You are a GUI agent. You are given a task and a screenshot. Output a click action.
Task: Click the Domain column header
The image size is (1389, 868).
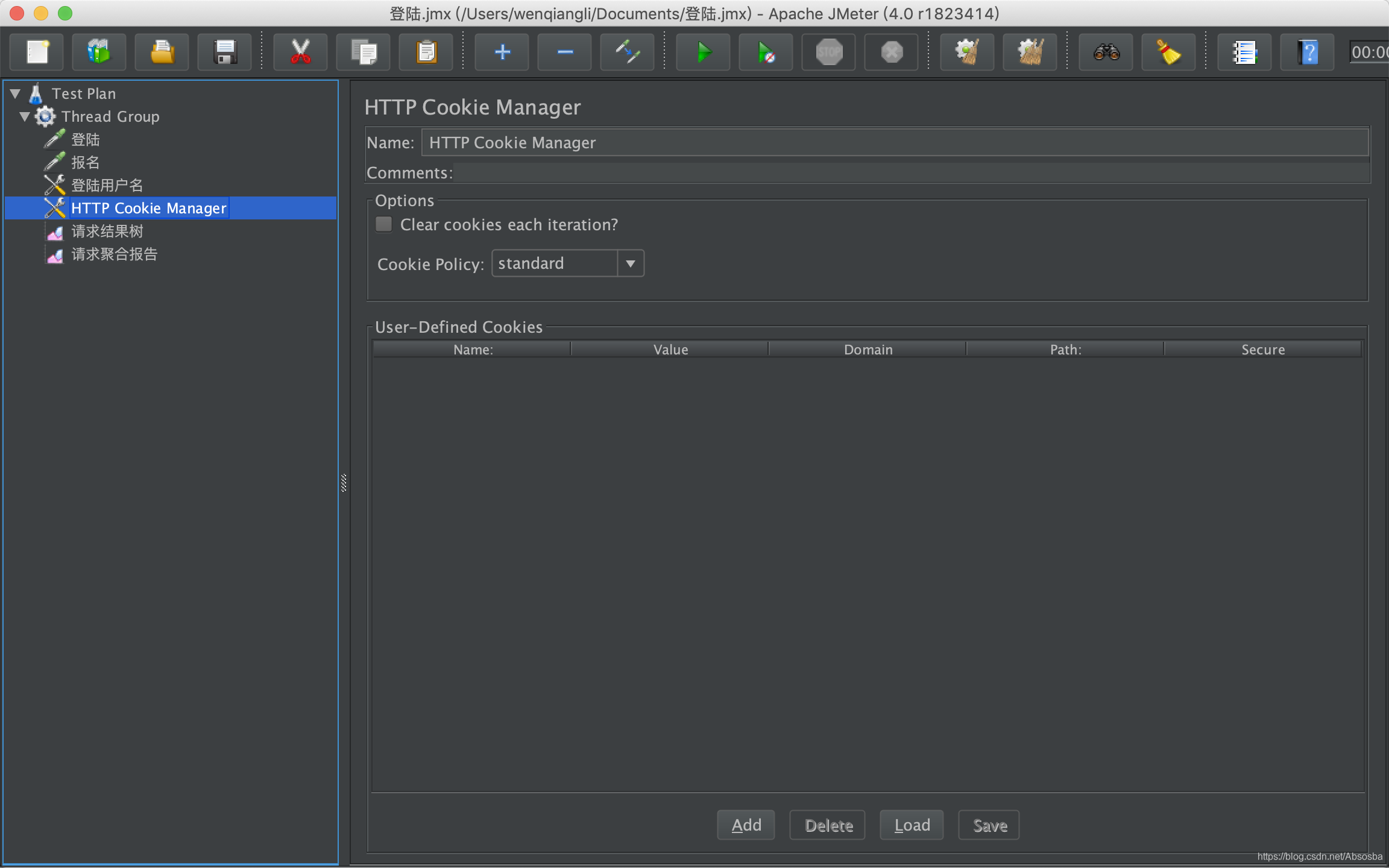coord(868,350)
